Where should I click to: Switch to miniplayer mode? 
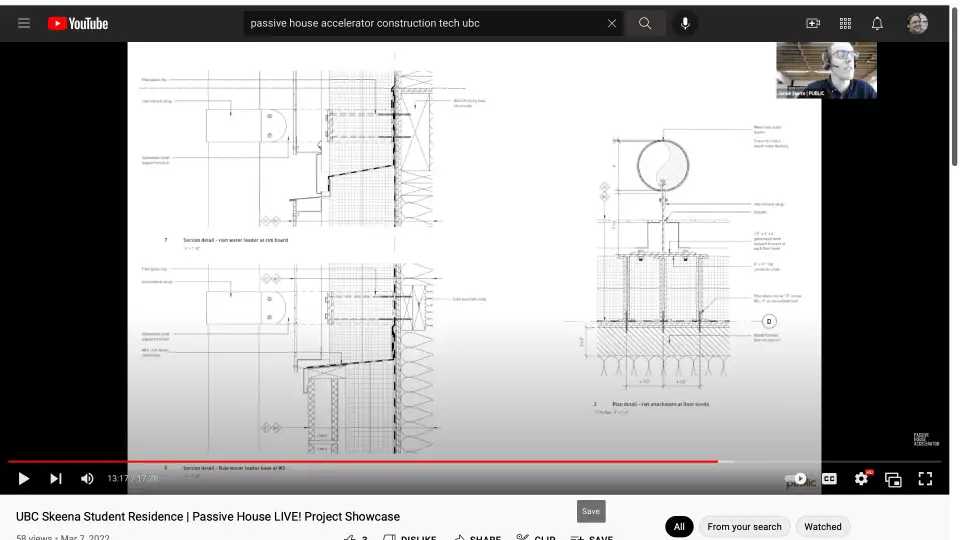pos(893,479)
